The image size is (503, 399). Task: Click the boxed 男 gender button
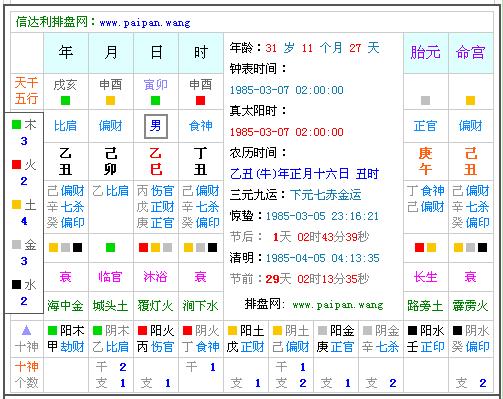(156, 126)
